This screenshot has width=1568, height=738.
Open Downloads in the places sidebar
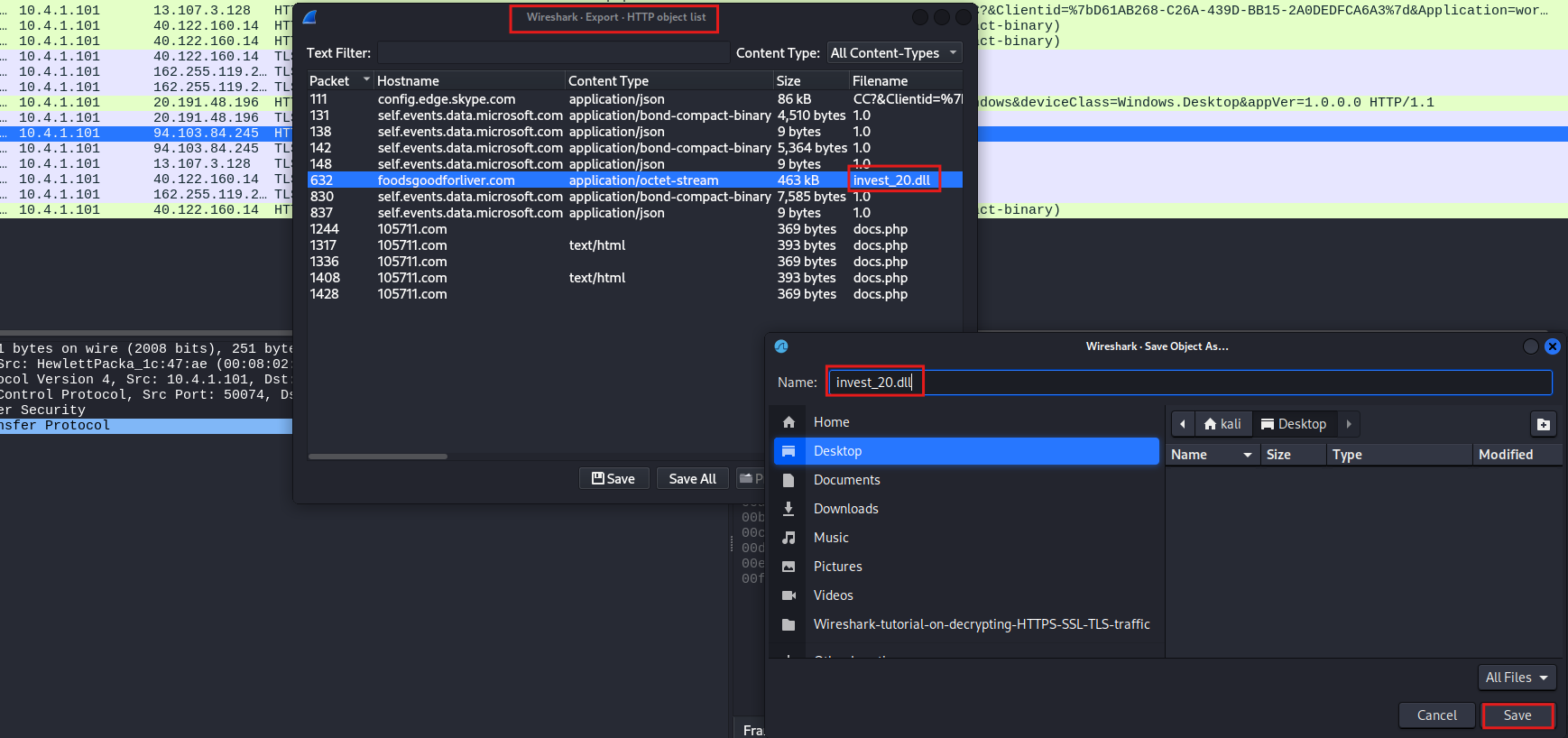[966, 509]
